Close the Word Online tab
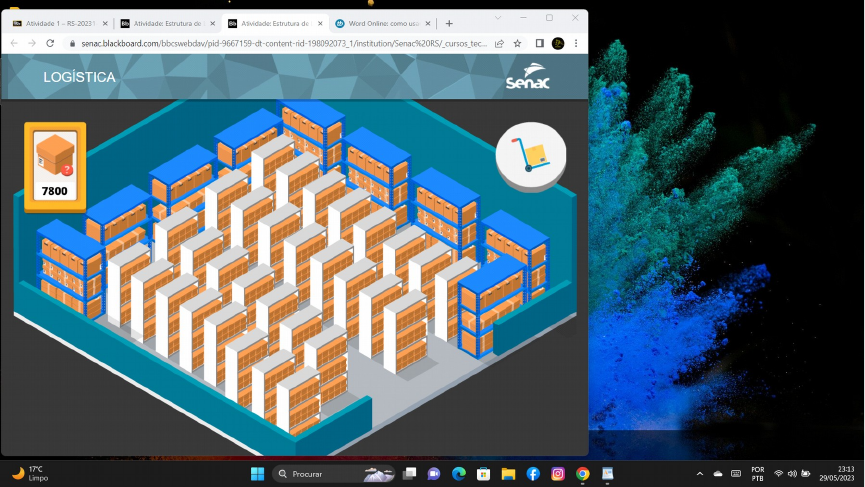This screenshot has height=487, width=865. (x=427, y=23)
